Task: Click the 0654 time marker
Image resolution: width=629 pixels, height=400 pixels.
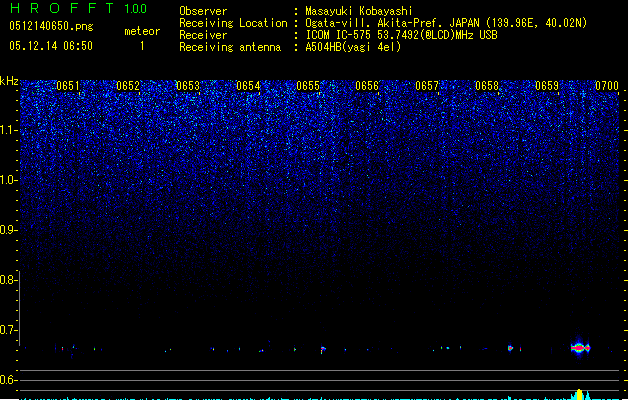Action: (x=248, y=86)
